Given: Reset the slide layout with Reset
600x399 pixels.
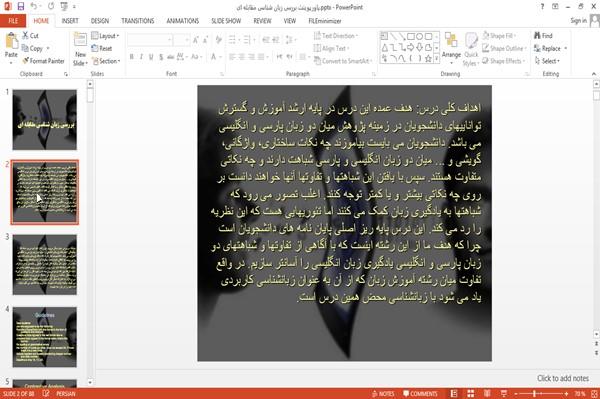Looking at the screenshot, I should [x=102, y=49].
